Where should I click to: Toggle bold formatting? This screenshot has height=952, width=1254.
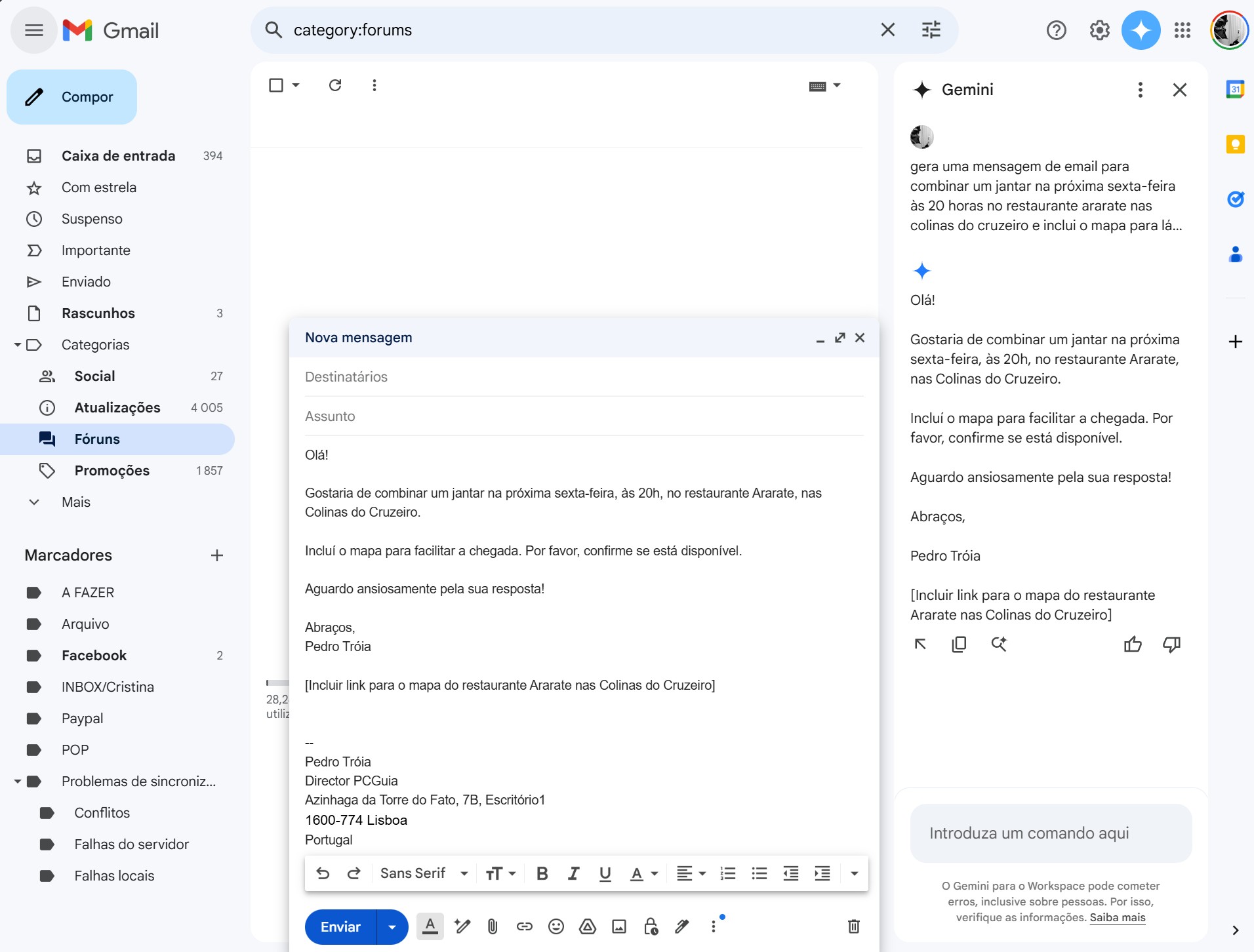(x=542, y=873)
